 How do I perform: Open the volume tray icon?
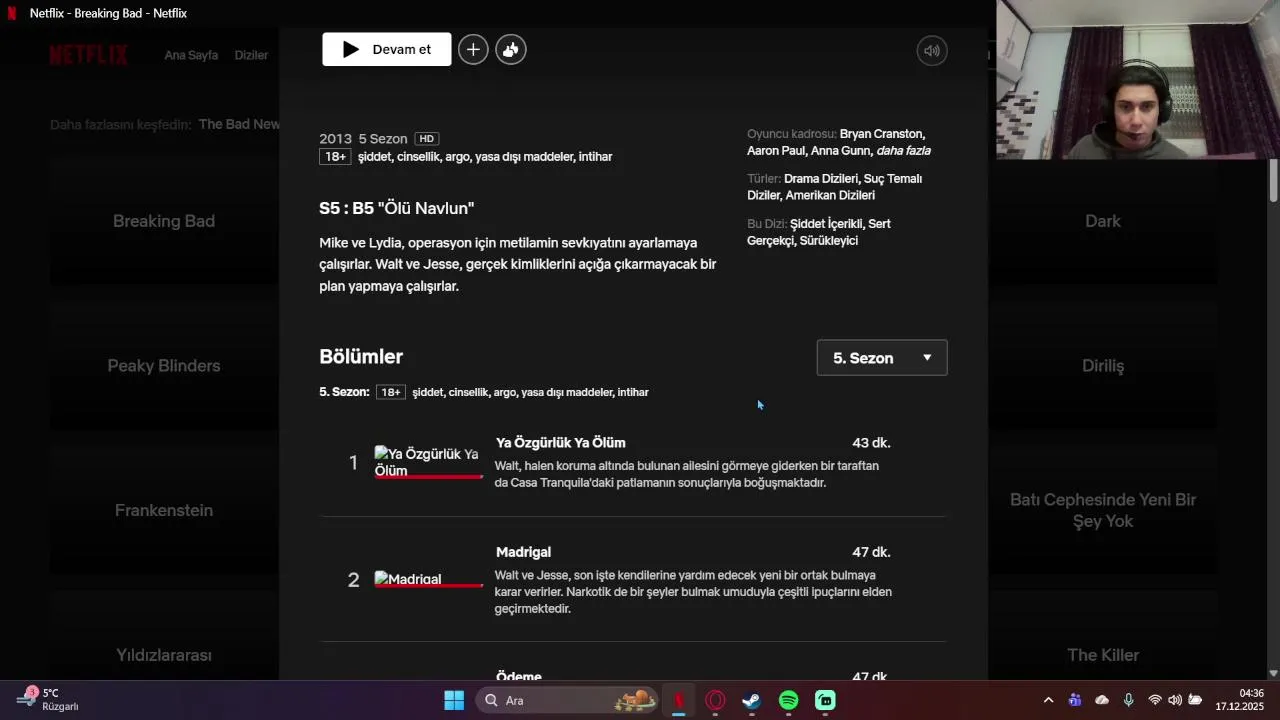point(1175,700)
